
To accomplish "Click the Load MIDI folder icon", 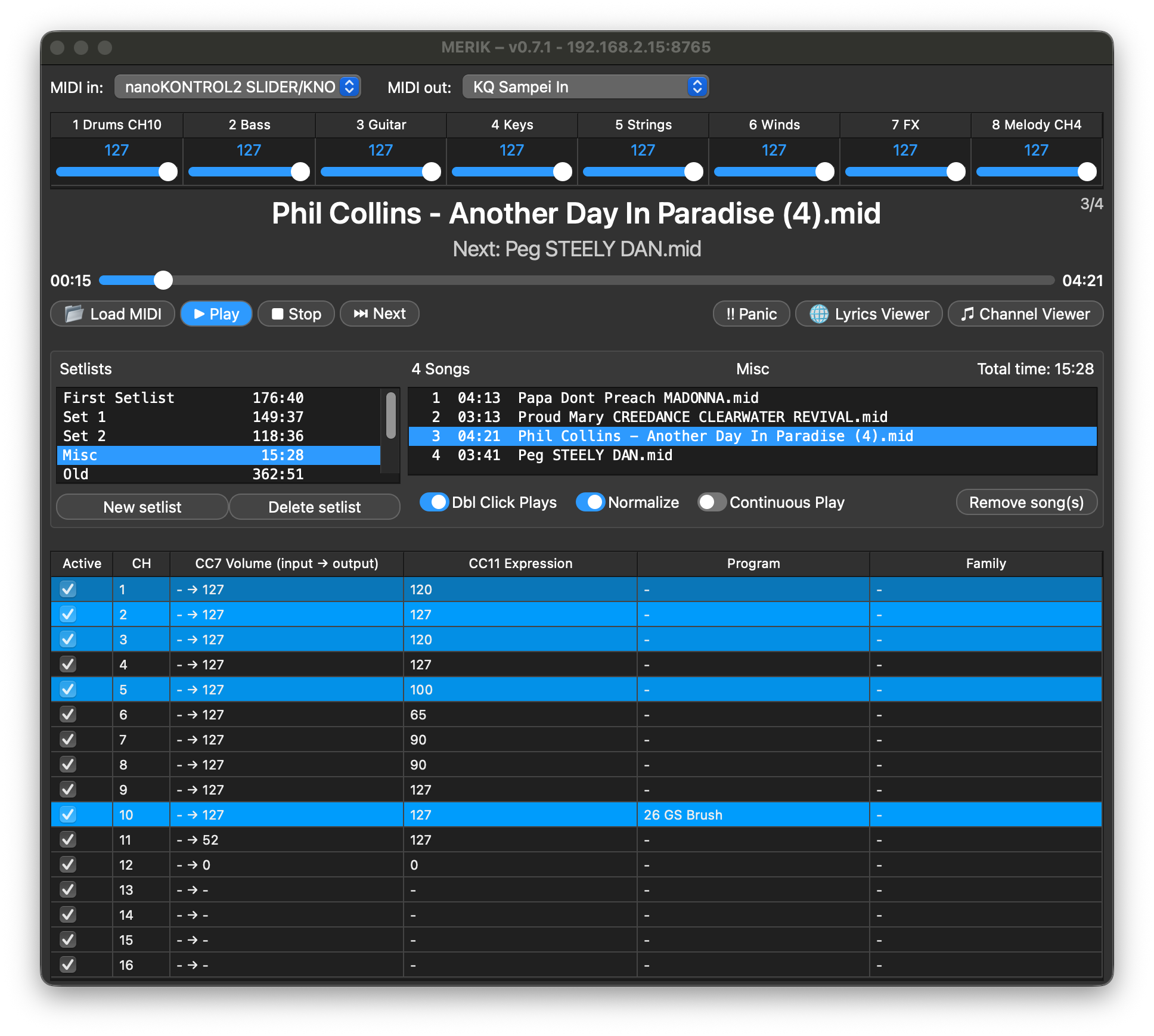I will [x=74, y=314].
